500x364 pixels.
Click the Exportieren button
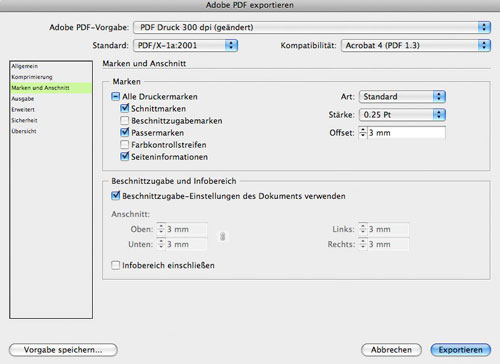click(x=461, y=350)
